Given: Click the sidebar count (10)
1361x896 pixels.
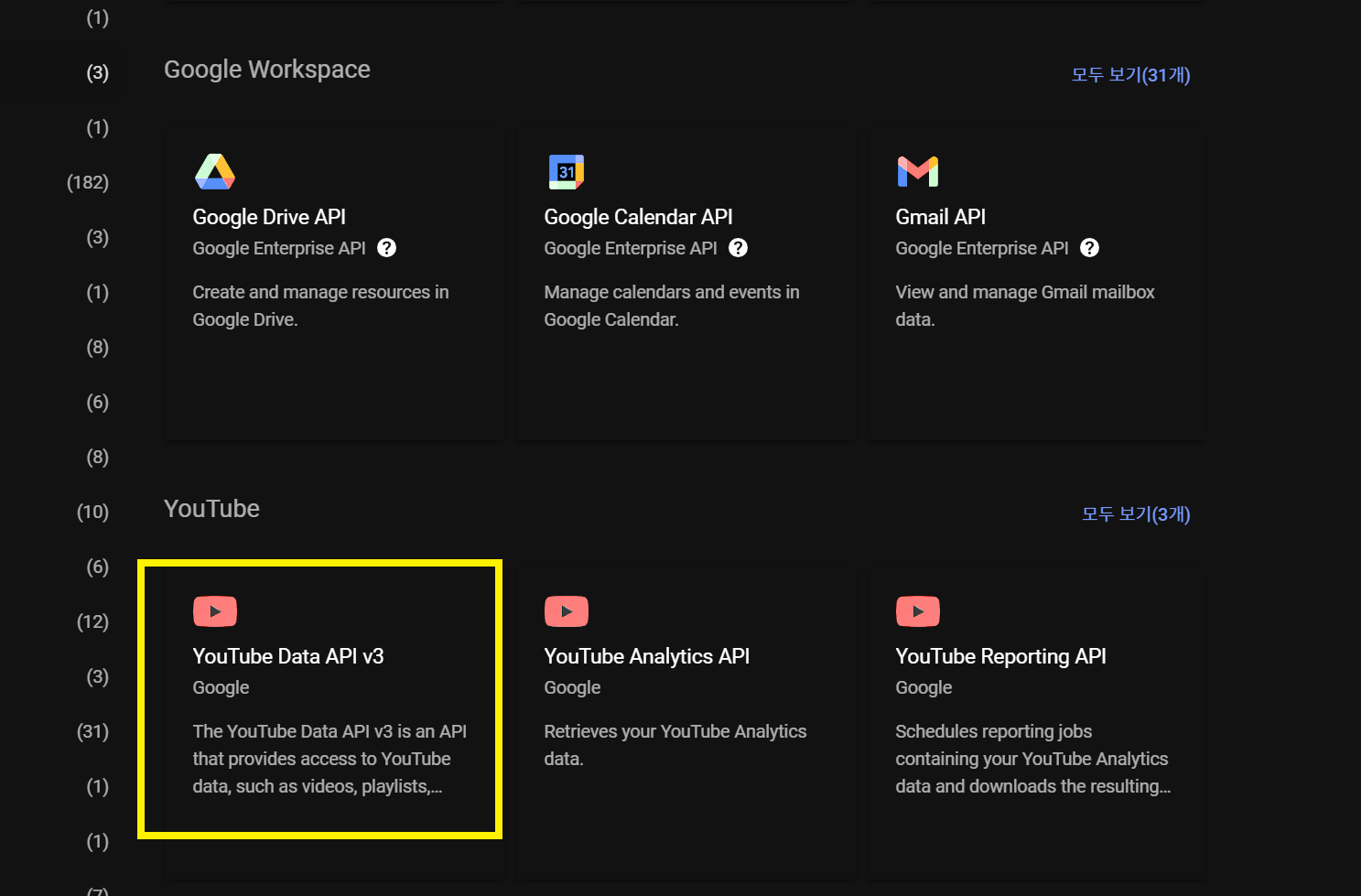Looking at the screenshot, I should coord(92,512).
